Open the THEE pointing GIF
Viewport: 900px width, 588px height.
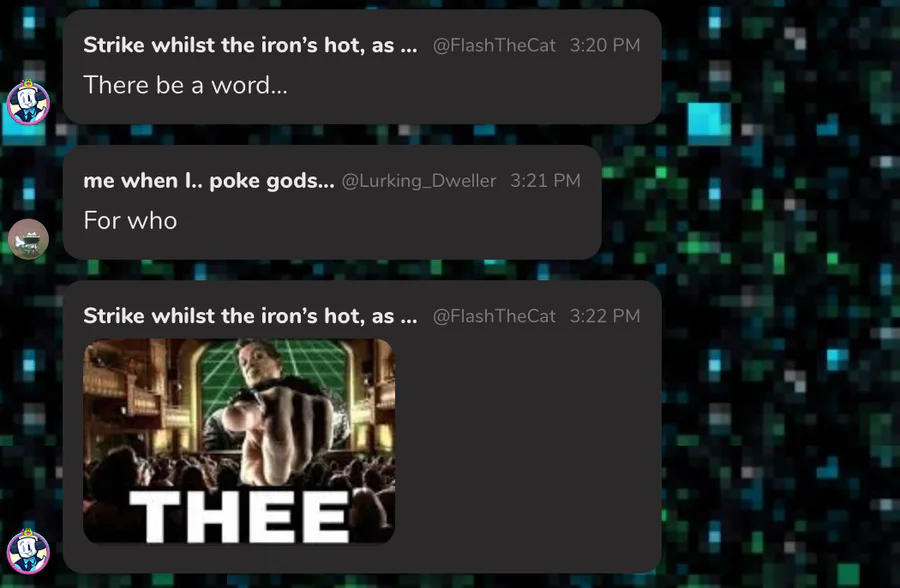[239, 441]
